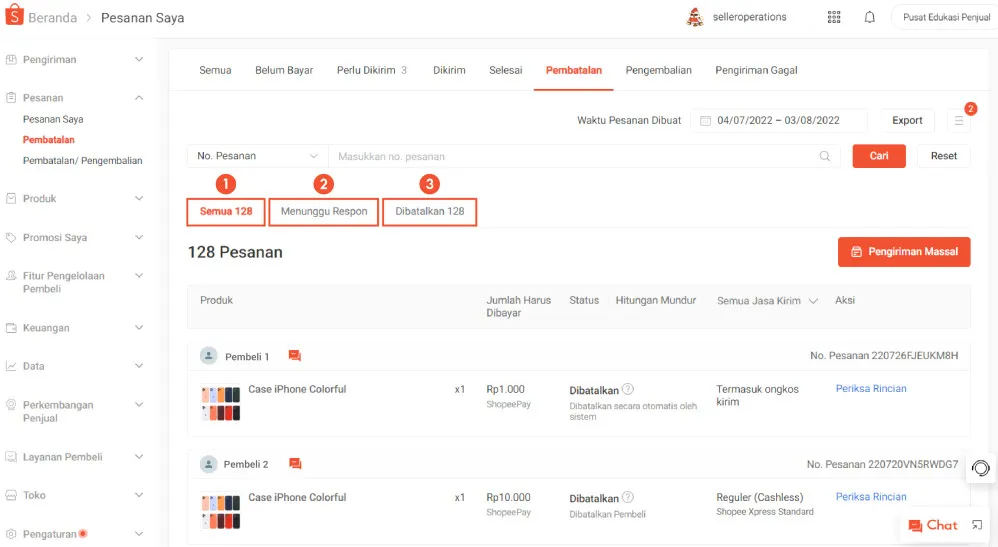
Task: Expand the Pengiriman sidebar menu
Action: pyautogui.click(x=139, y=59)
